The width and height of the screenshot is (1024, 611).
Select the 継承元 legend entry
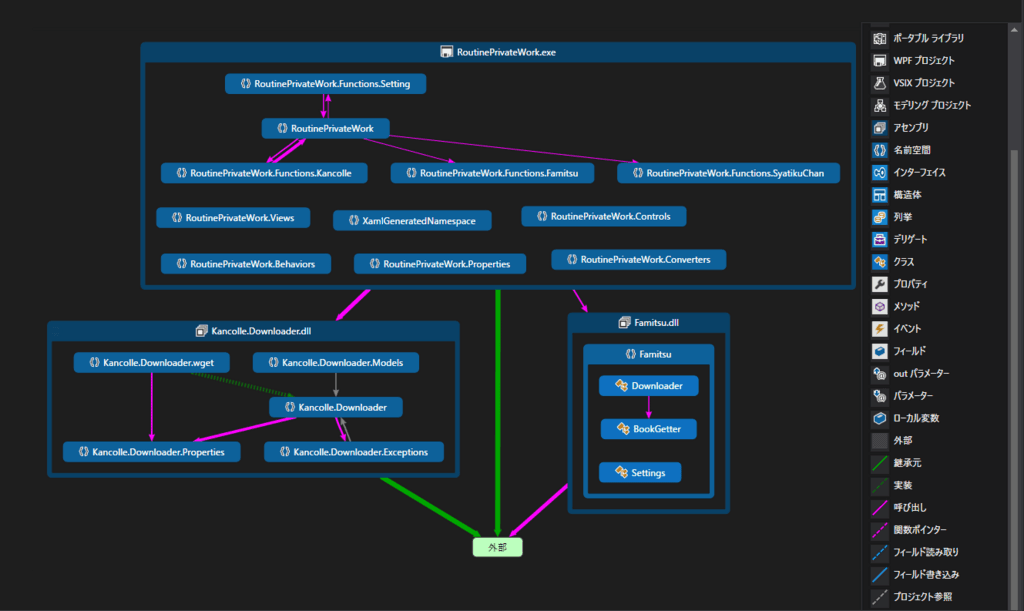pos(878,462)
